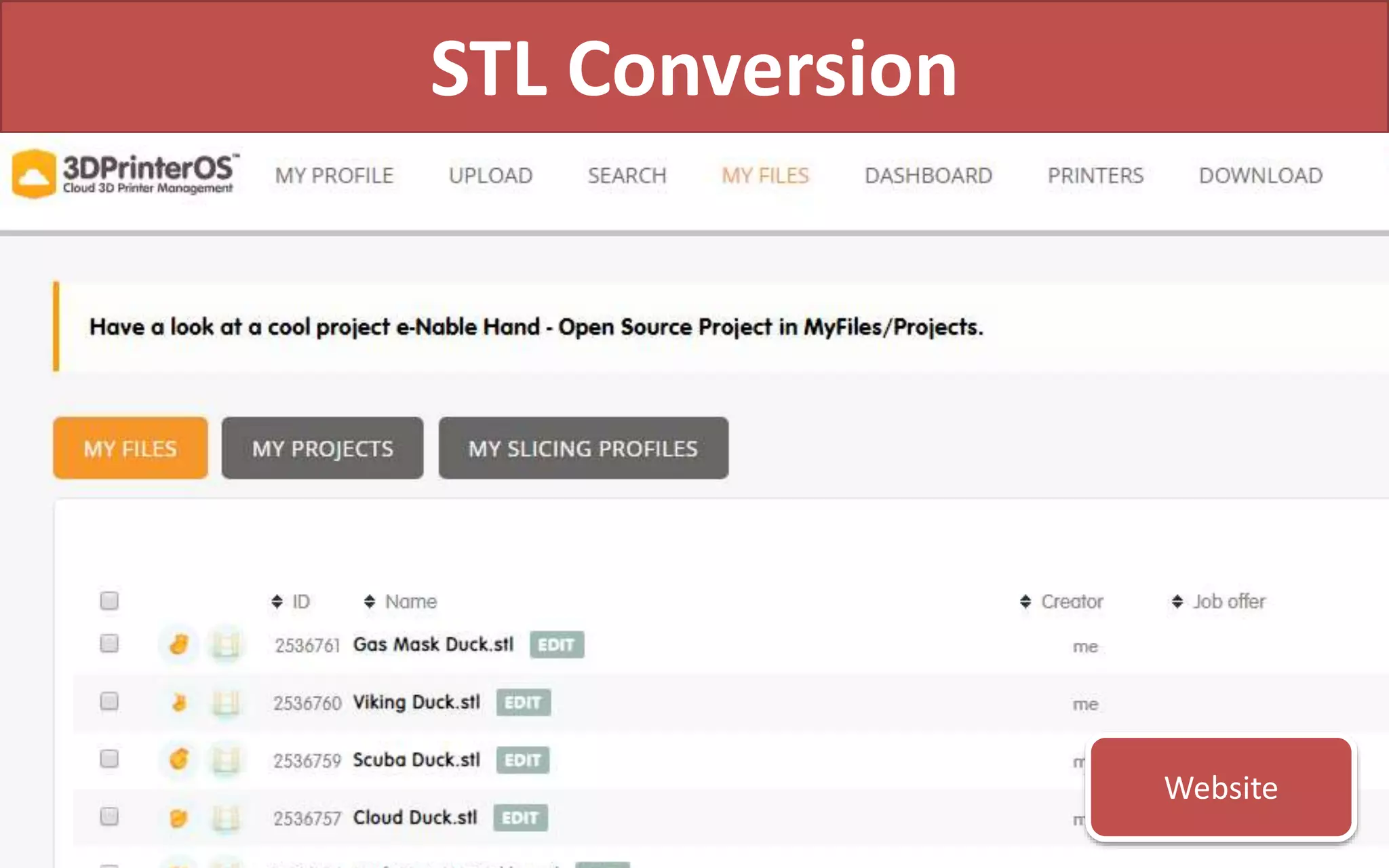Click EDIT next to Gas Mask Duck.stl
This screenshot has height=868, width=1389.
click(557, 645)
